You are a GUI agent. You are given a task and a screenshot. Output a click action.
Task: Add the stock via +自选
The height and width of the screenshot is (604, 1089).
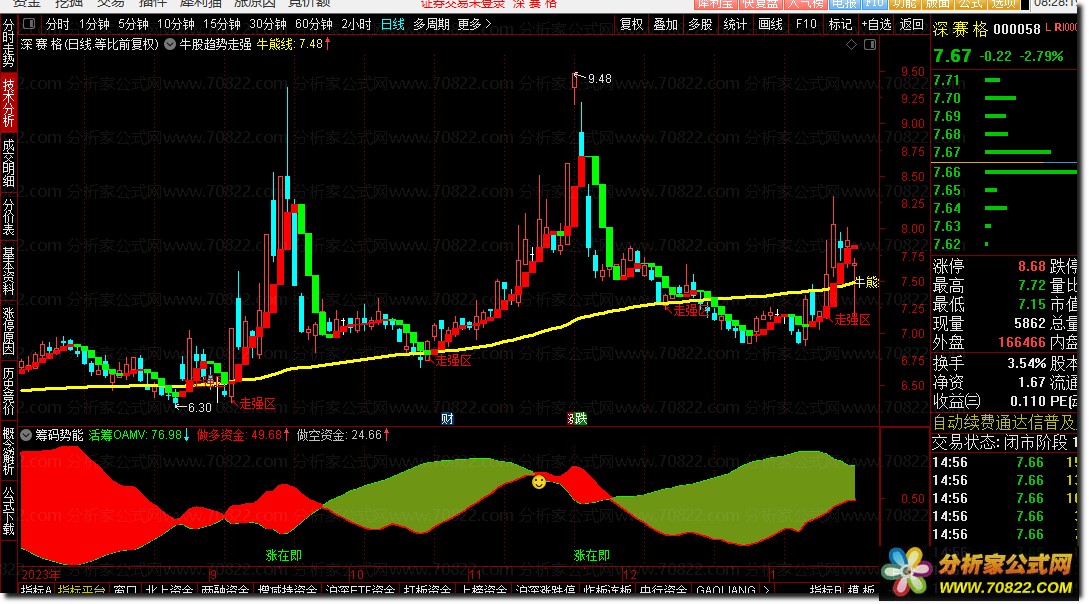click(x=876, y=24)
